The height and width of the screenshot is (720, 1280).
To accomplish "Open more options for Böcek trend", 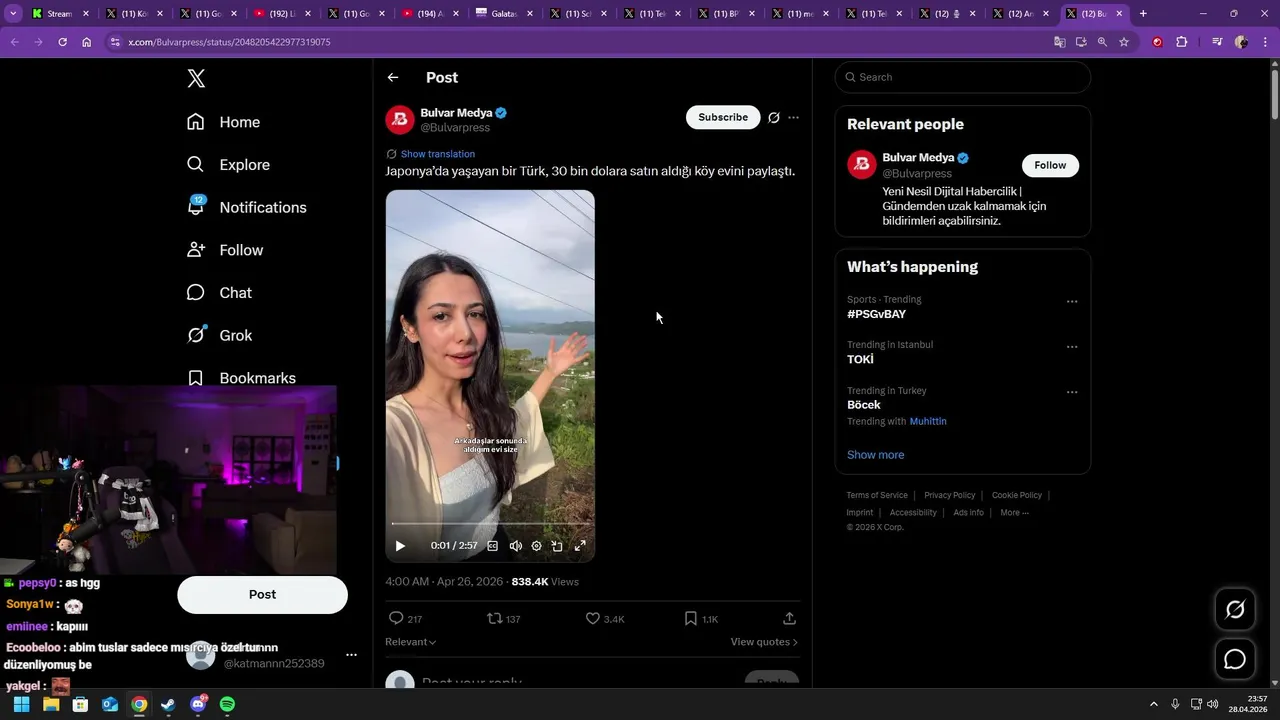I will (x=1072, y=392).
